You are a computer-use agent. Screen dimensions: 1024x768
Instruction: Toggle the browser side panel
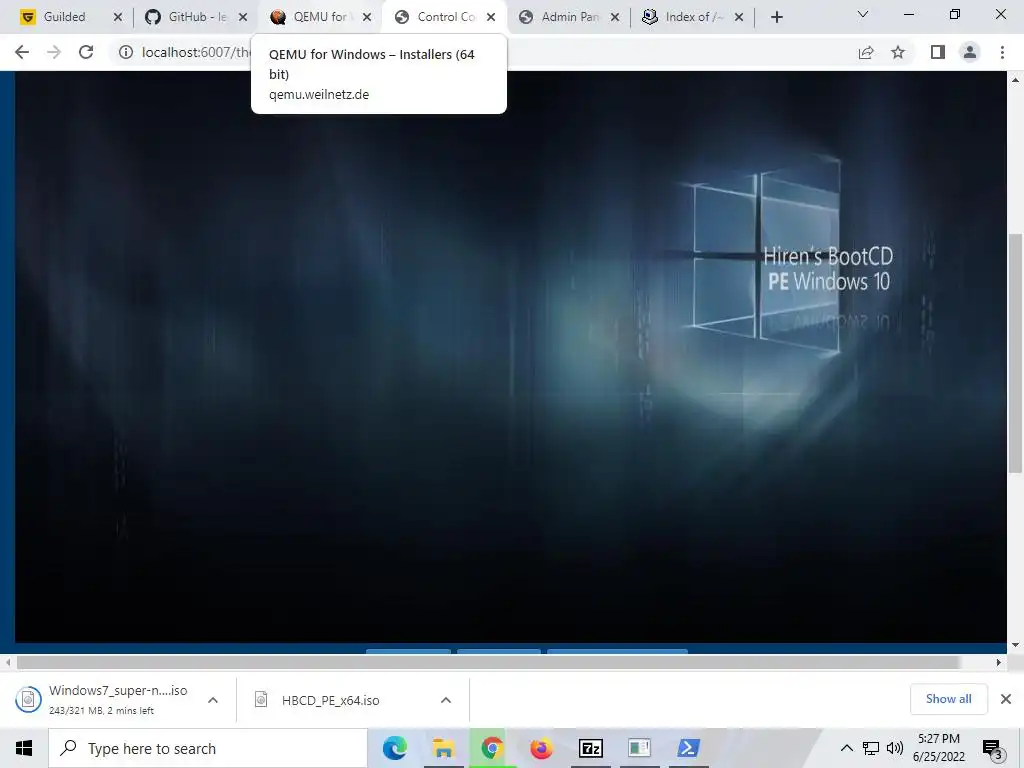coord(938,52)
